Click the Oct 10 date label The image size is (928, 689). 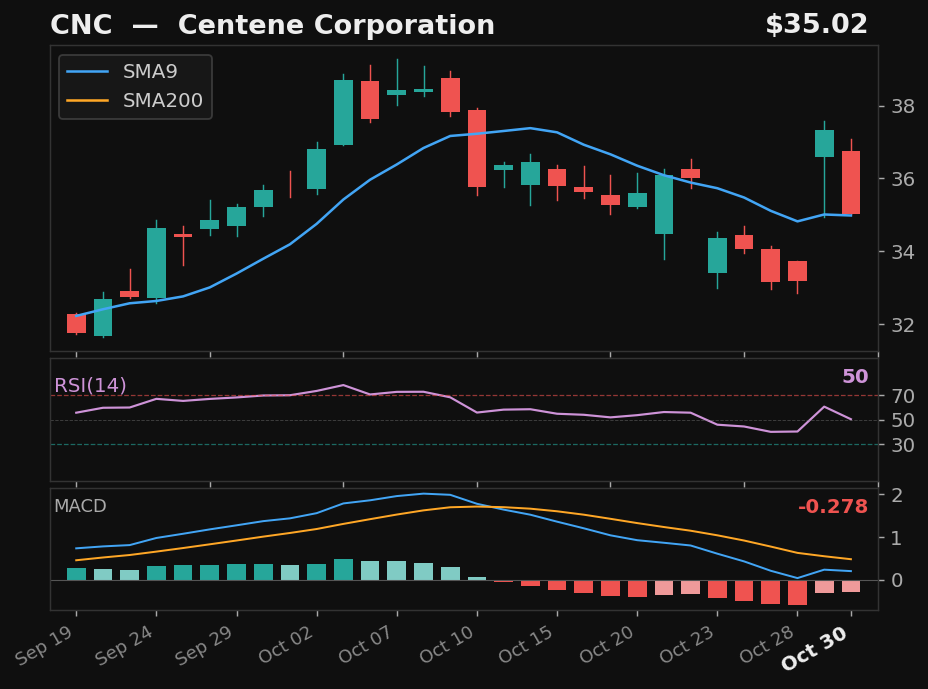[x=447, y=644]
